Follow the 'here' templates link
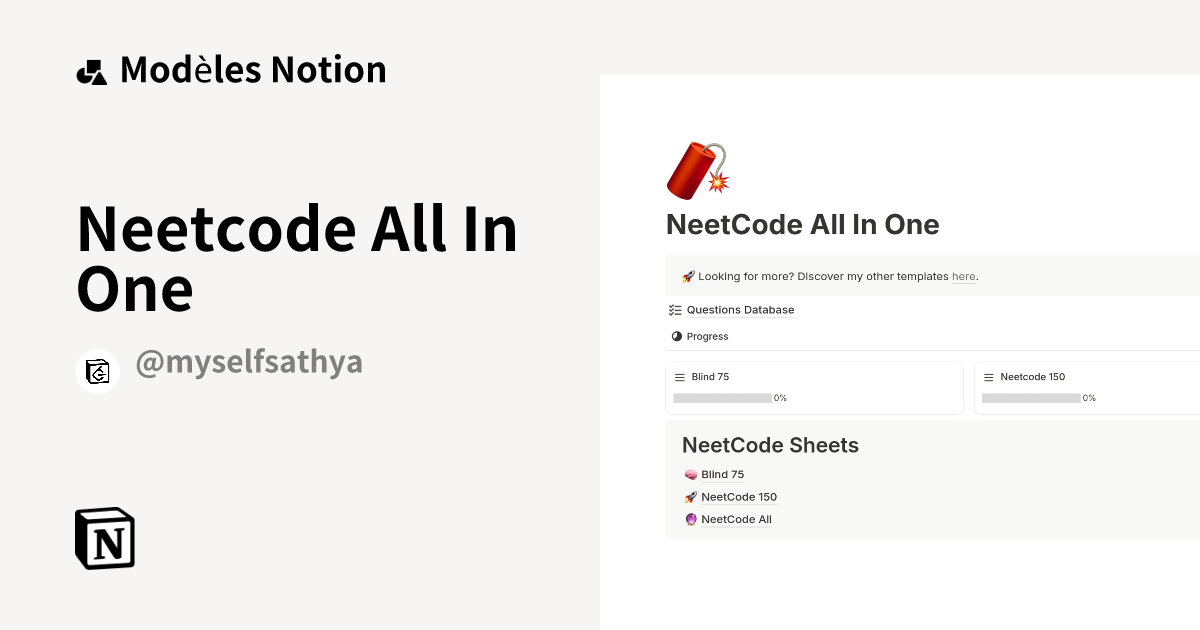The height and width of the screenshot is (630, 1200). coord(963,276)
